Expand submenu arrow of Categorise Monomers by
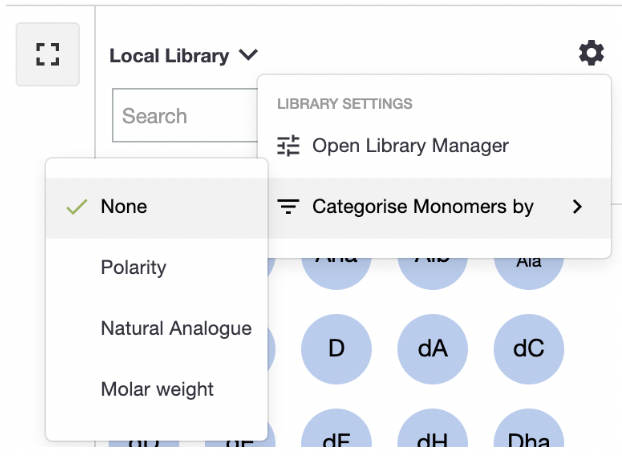622x456 pixels. pyautogui.click(x=577, y=207)
